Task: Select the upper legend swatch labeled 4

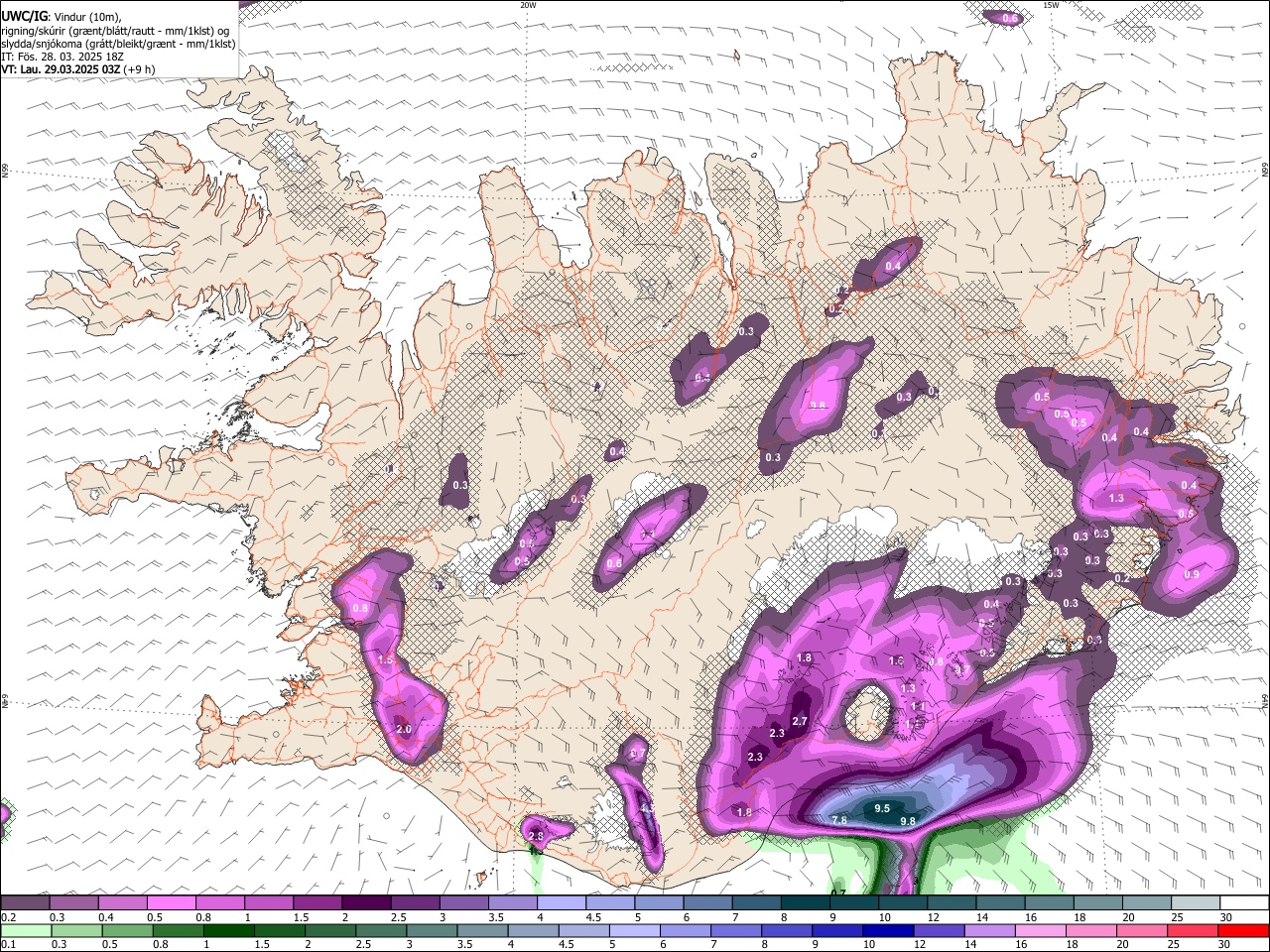Action: 561,903
